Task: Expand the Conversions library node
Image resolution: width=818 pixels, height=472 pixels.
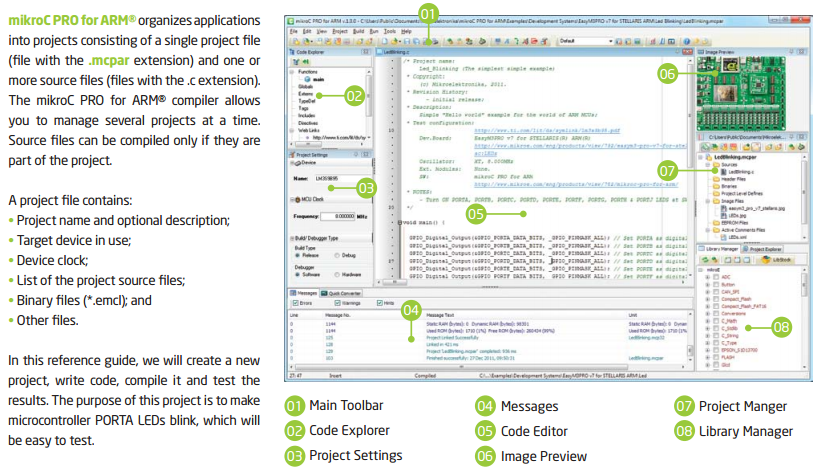Action: pos(707,313)
